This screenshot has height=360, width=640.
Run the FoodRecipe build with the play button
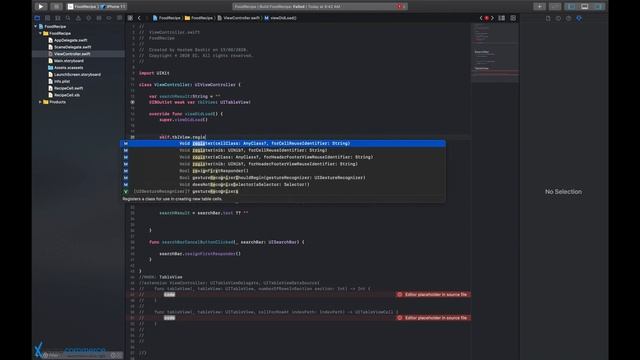[40, 7]
